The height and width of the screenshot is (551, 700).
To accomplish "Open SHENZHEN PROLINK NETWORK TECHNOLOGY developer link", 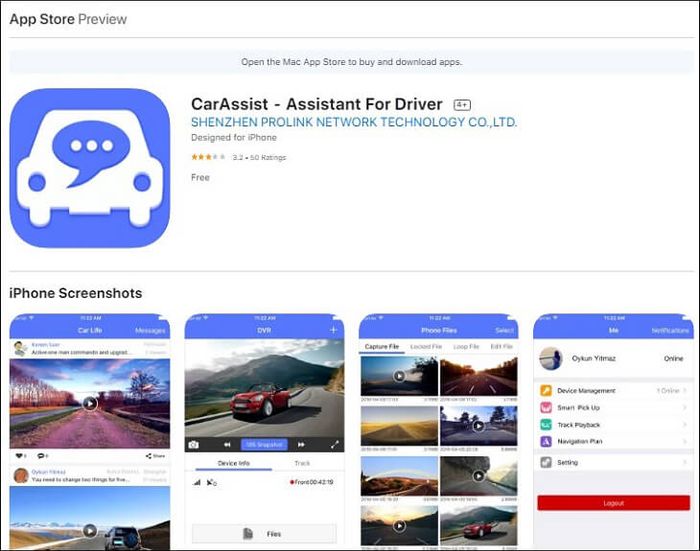I will pos(354,122).
